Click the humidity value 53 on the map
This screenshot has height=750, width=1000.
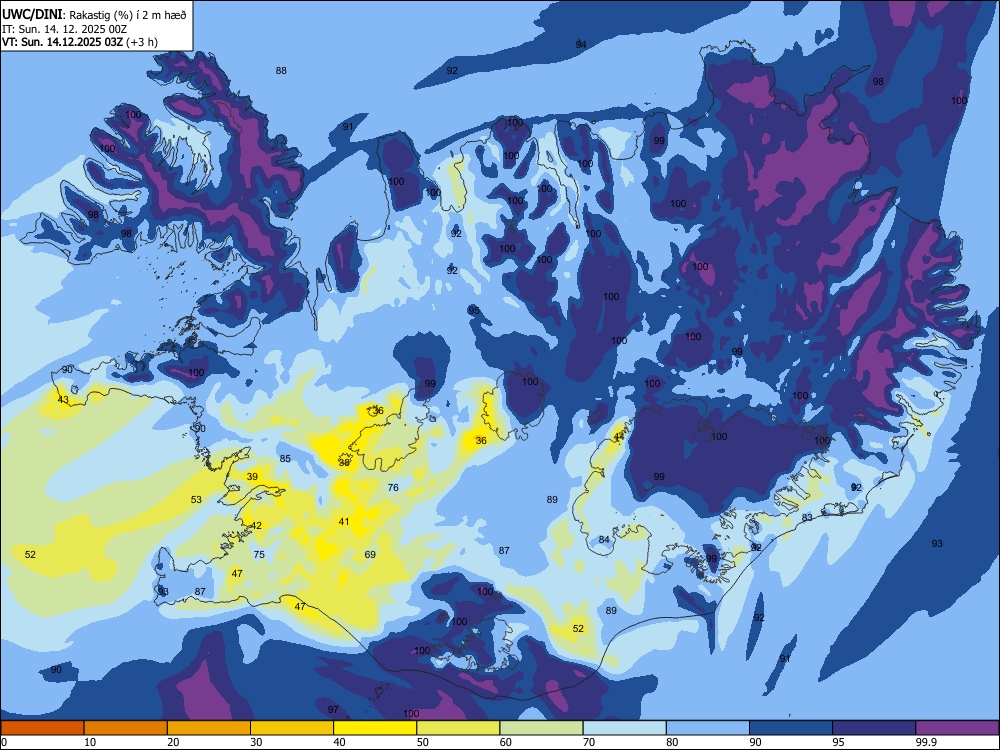point(196,500)
